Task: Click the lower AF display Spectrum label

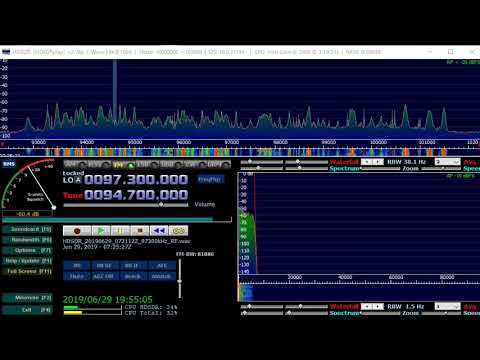Action: pyautogui.click(x=345, y=313)
